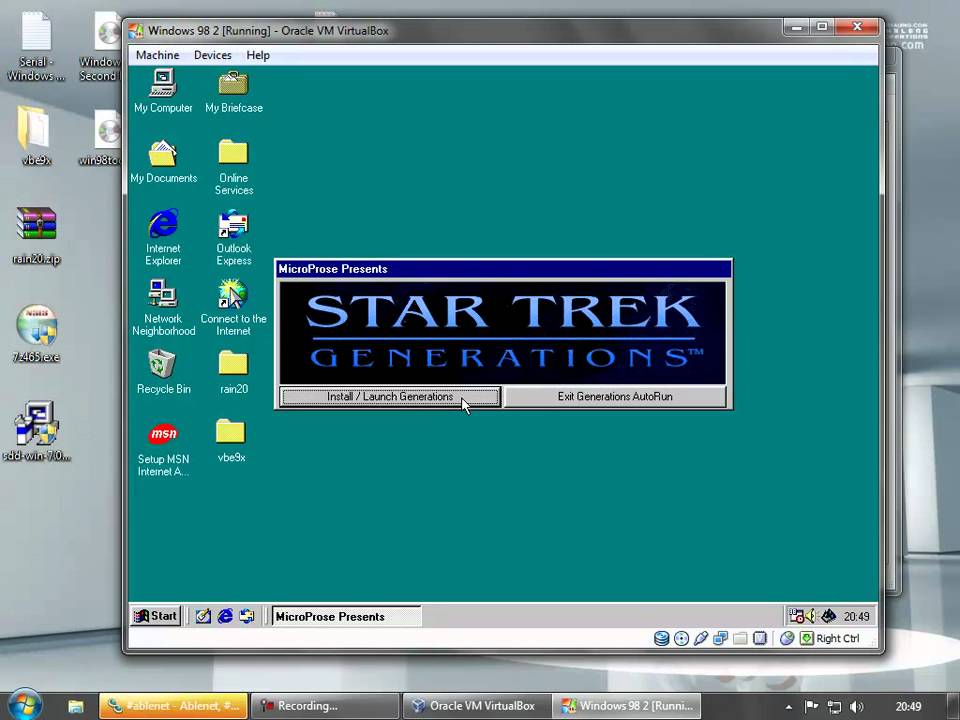Viewport: 960px width, 720px height.
Task: Click the VirtualBox mouse integration indicator
Action: [x=787, y=639]
